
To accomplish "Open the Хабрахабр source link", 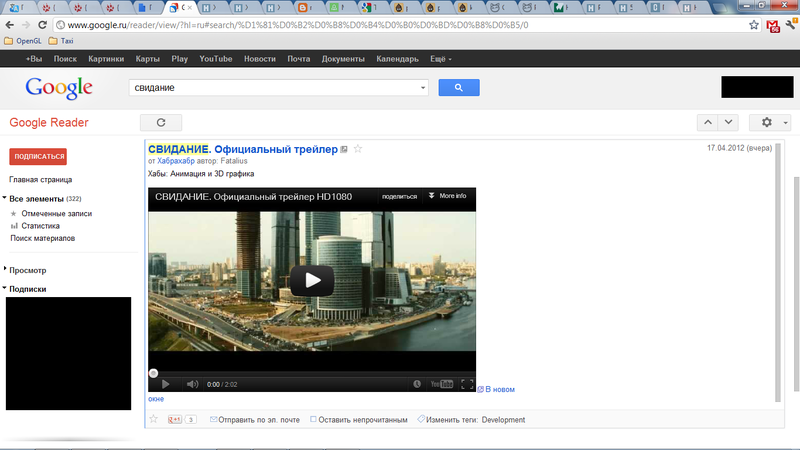I will (x=176, y=161).
